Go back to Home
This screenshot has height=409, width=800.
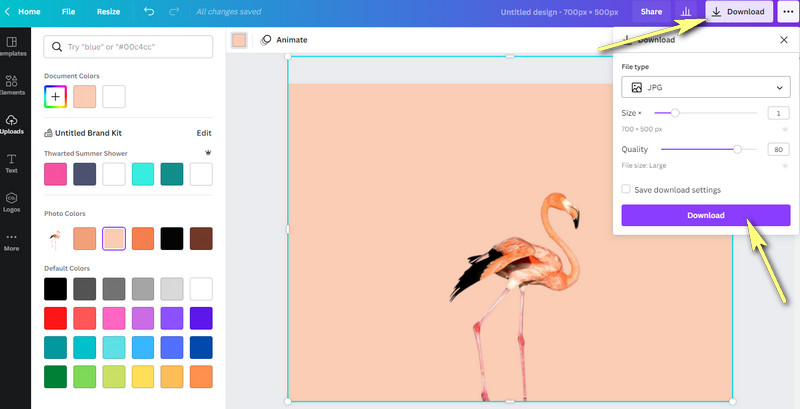[x=23, y=11]
